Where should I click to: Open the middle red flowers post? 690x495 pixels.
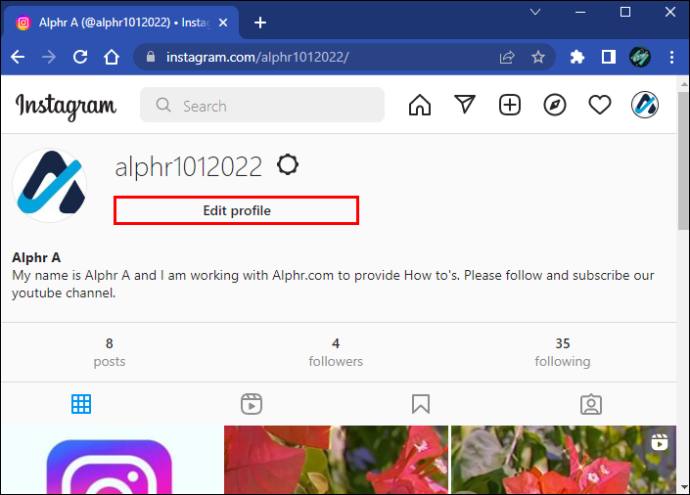pos(336,459)
